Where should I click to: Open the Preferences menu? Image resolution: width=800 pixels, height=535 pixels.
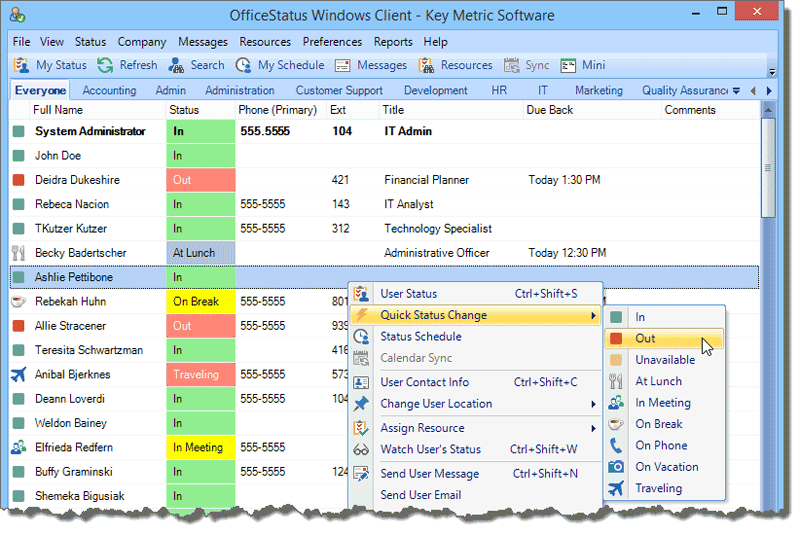[332, 42]
